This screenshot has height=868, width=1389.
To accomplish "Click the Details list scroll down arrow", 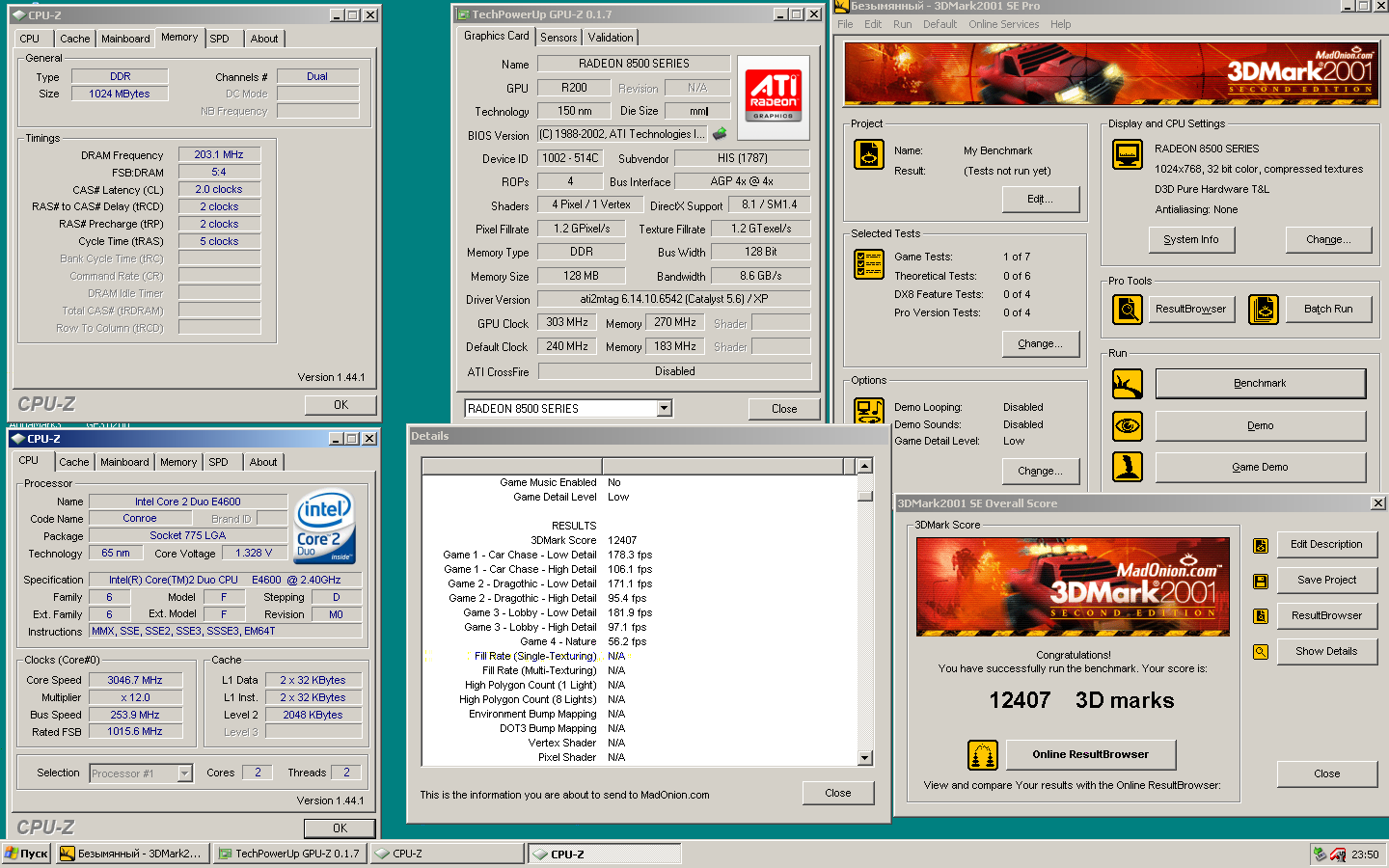I will [865, 758].
